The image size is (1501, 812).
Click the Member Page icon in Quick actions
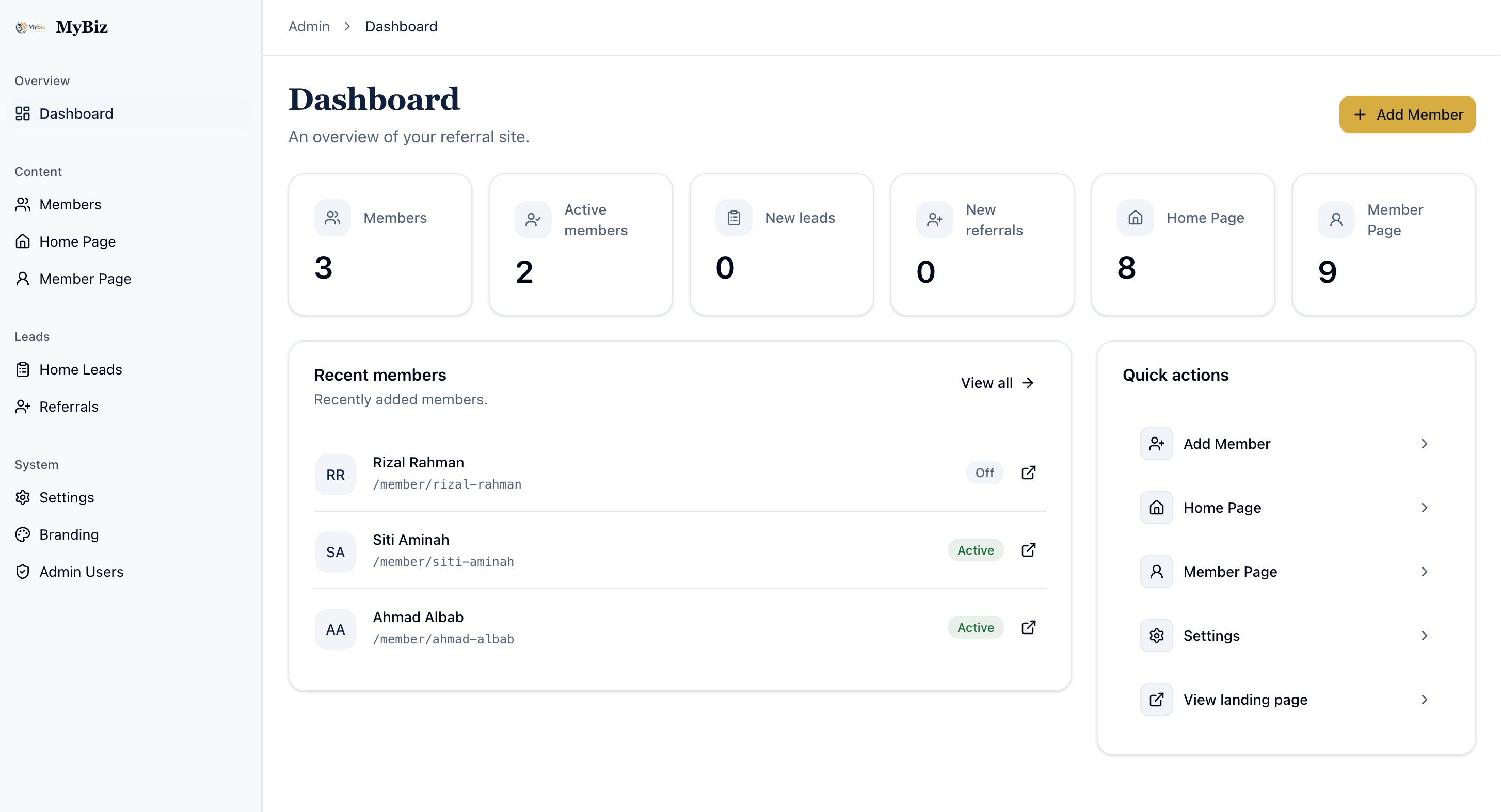click(x=1156, y=572)
